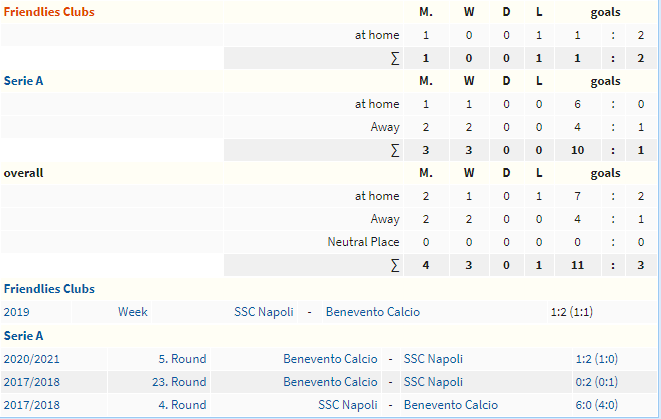View the 6:0 (4:0) match result
This screenshot has width=661, height=419.
pyautogui.click(x=597, y=405)
